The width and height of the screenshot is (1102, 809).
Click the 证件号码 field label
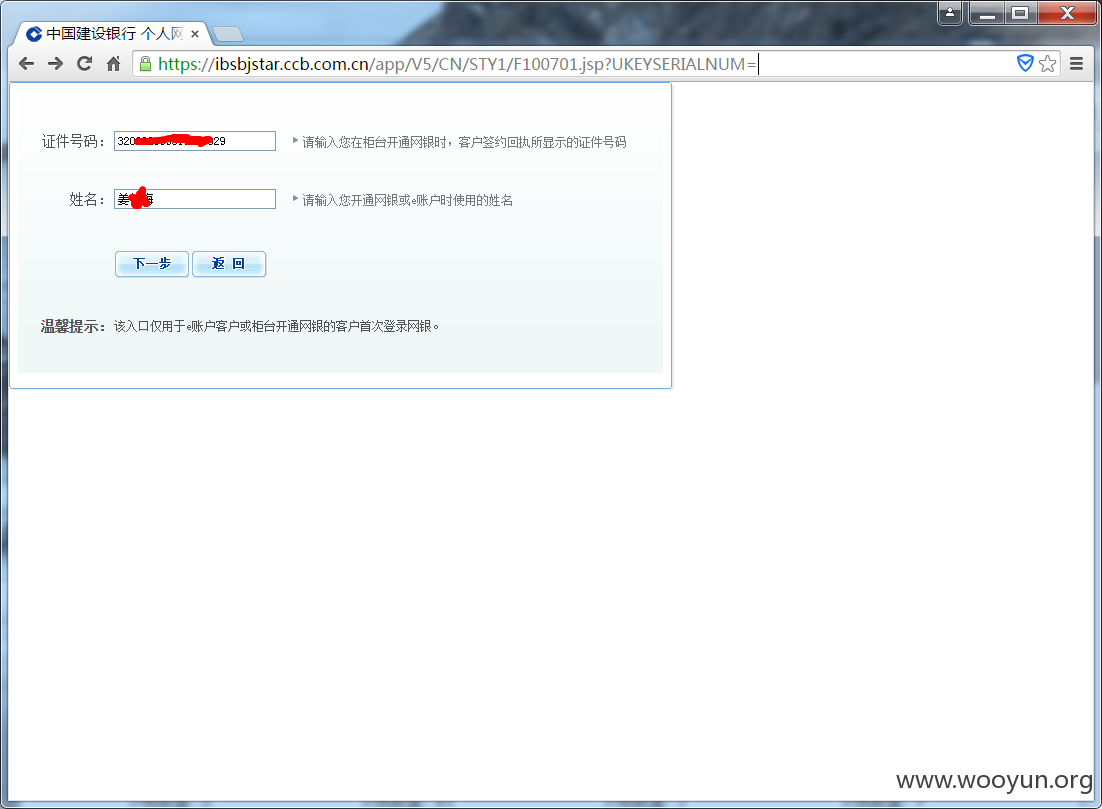pos(73,142)
